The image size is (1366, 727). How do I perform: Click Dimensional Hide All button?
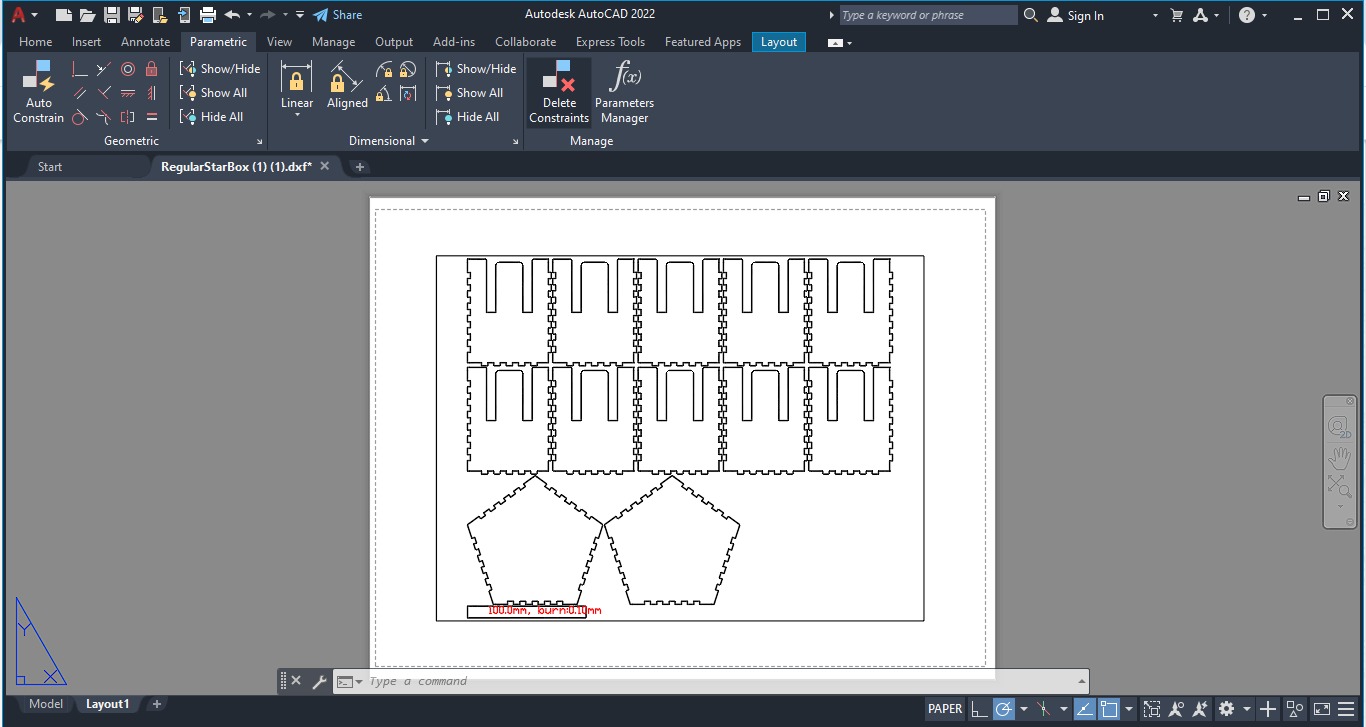(x=468, y=117)
